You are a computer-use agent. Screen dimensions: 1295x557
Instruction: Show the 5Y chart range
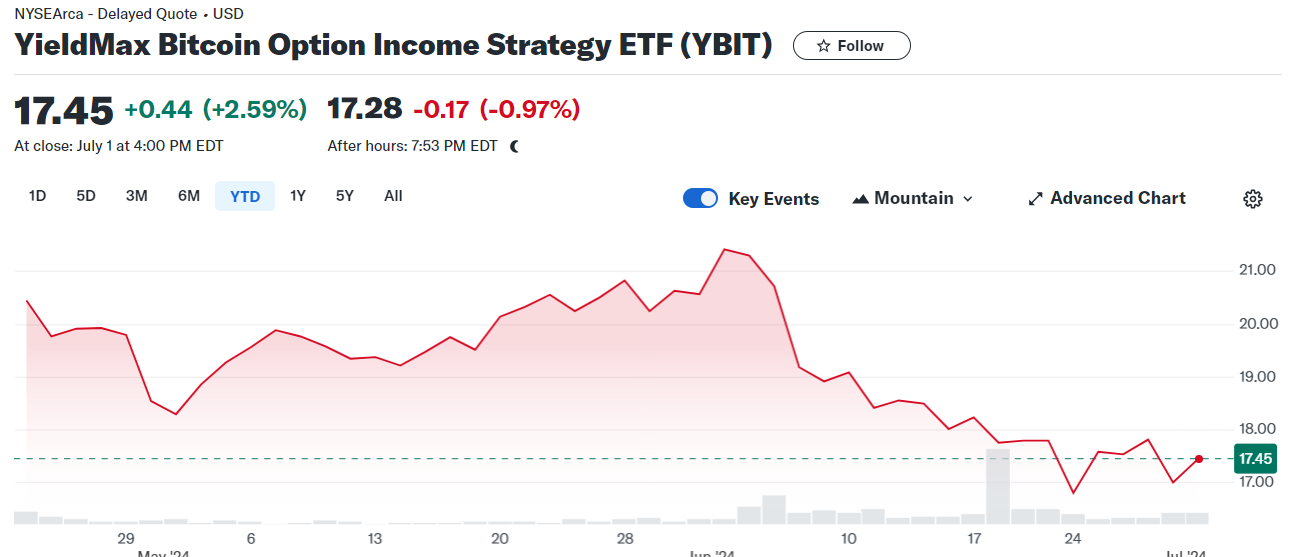(345, 196)
